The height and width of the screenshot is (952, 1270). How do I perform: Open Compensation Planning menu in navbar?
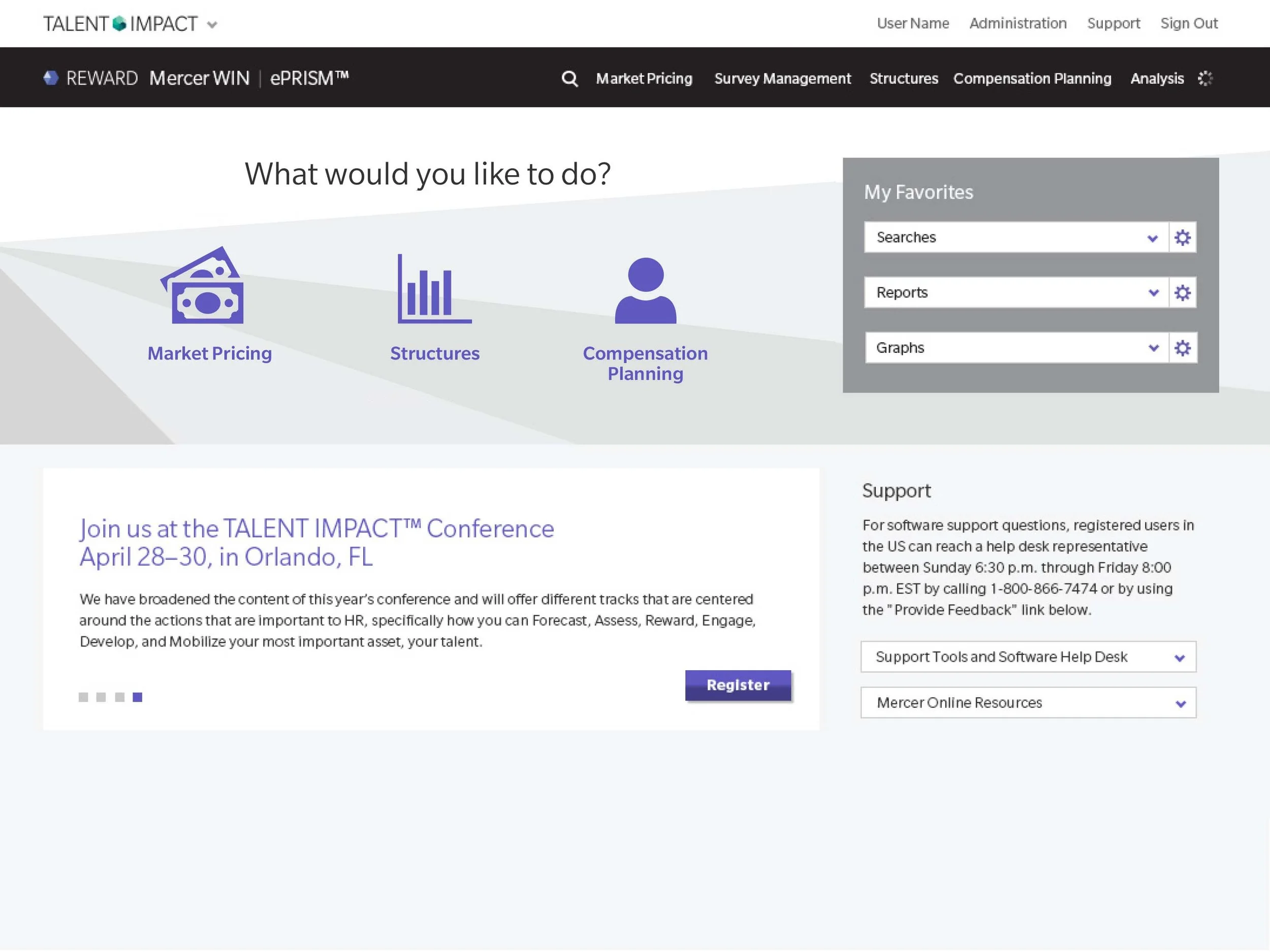pos(1032,79)
